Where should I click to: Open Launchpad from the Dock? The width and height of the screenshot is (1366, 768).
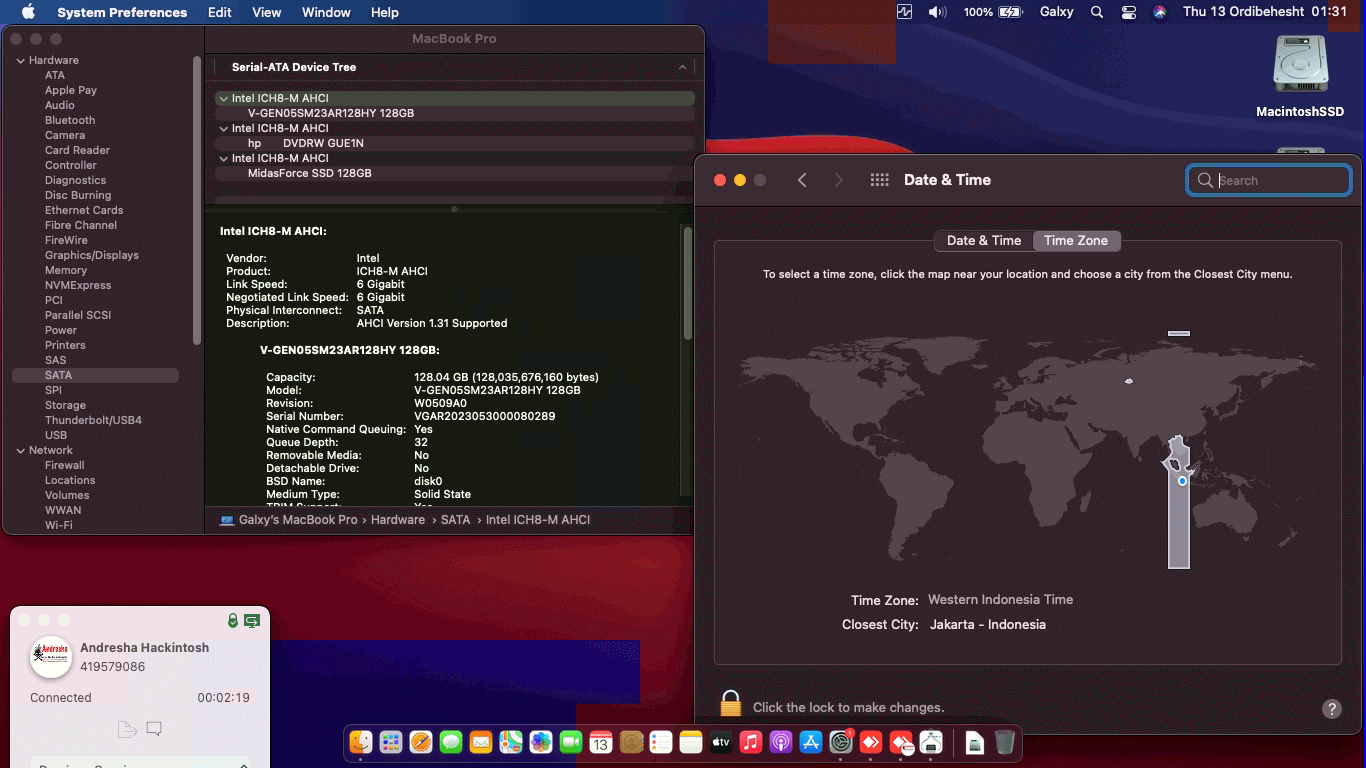point(391,742)
